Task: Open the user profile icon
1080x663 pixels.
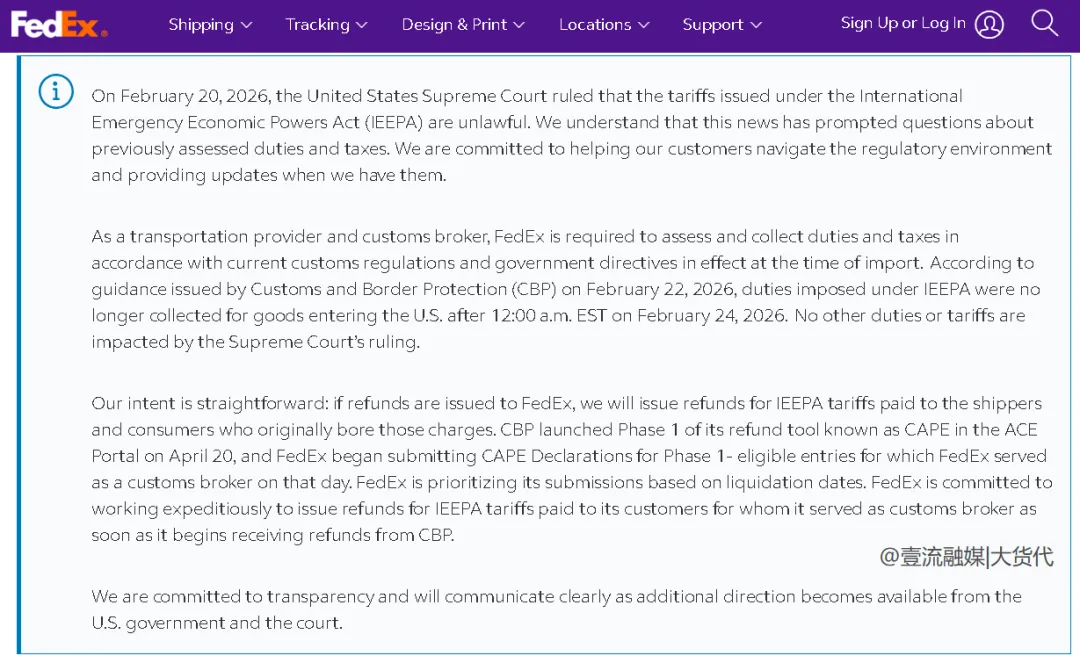Action: [x=989, y=24]
